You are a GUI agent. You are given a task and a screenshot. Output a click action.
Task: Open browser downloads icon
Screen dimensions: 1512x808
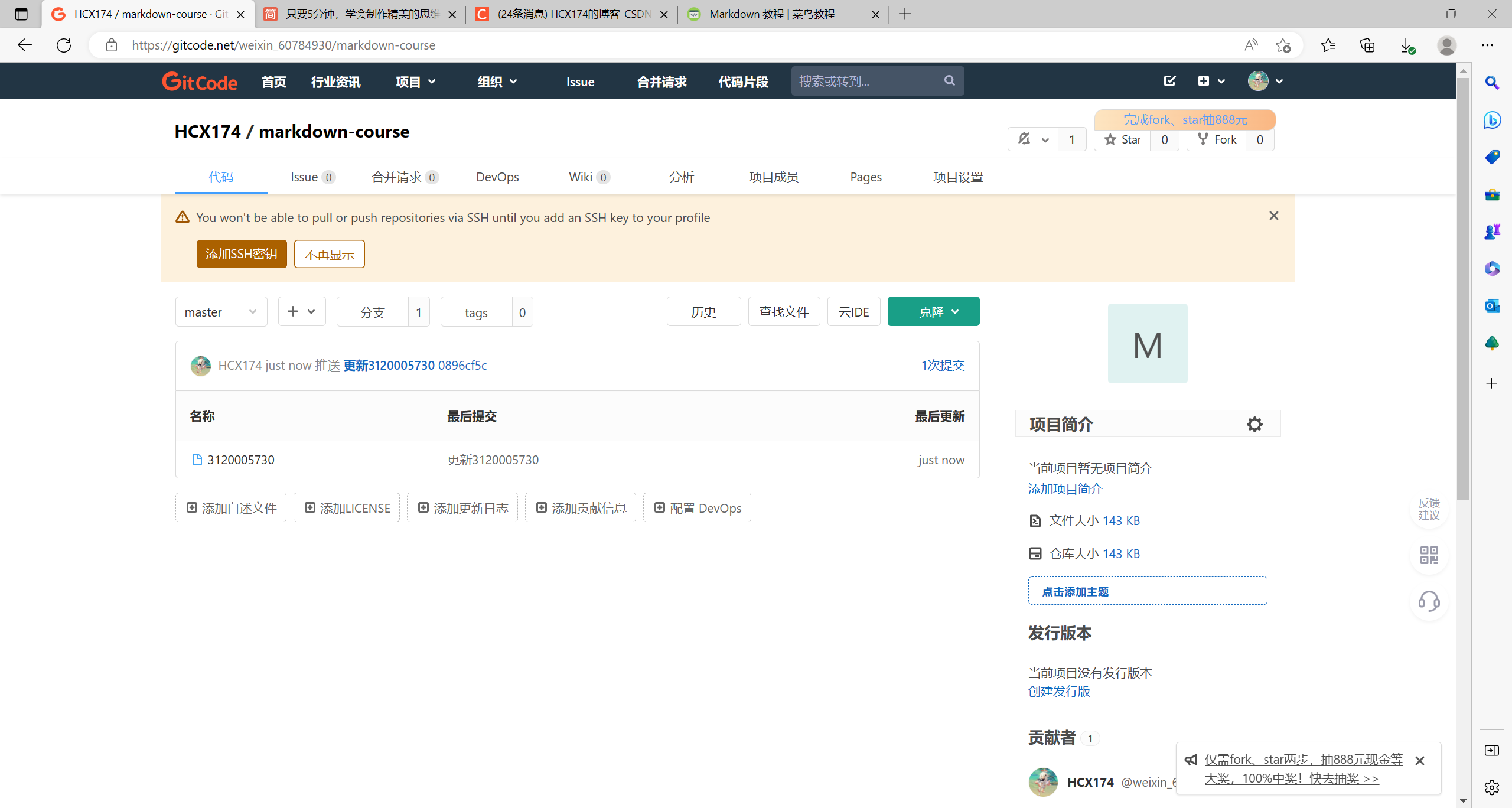(1407, 45)
